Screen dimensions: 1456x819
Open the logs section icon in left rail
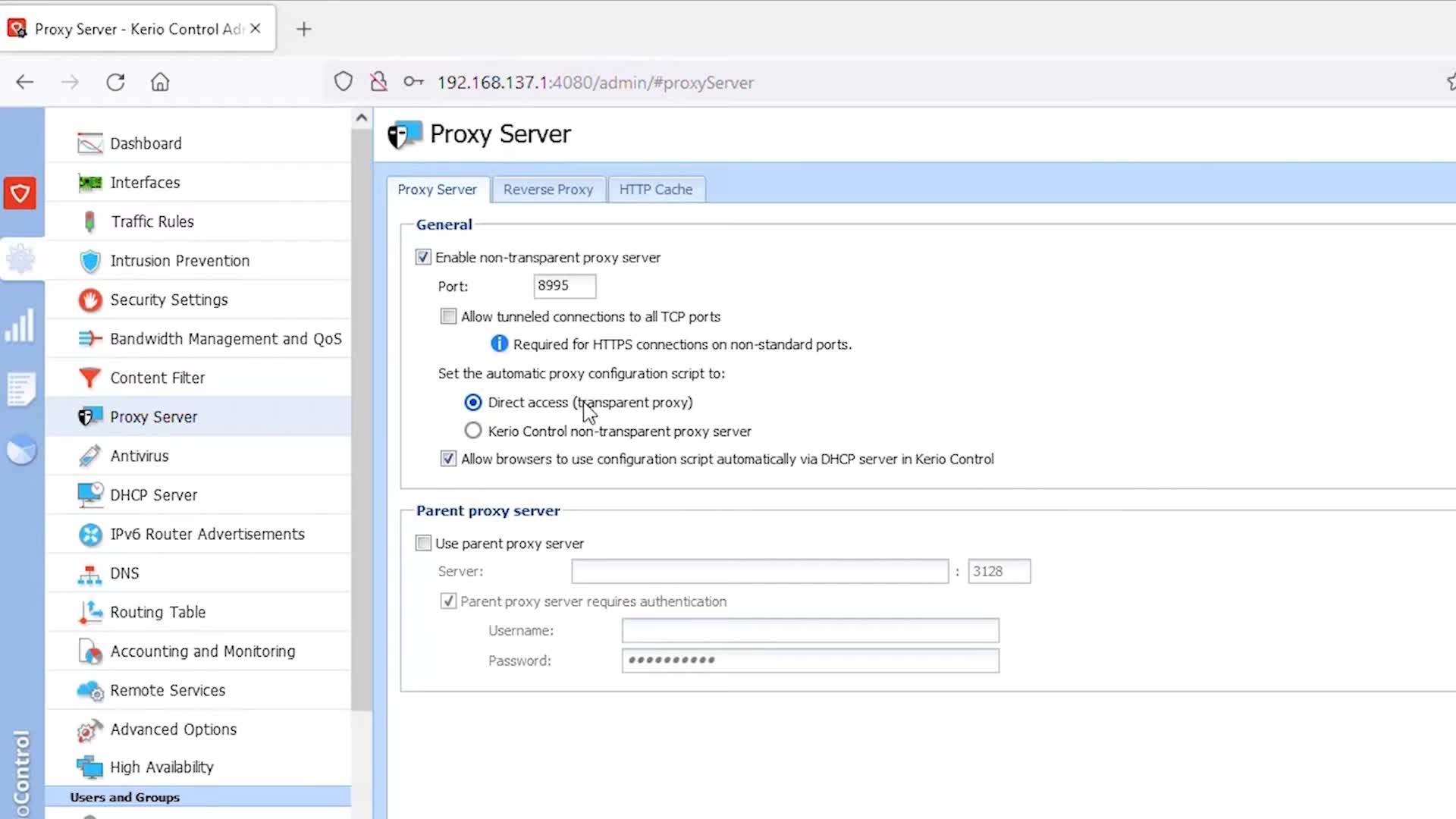point(20,389)
